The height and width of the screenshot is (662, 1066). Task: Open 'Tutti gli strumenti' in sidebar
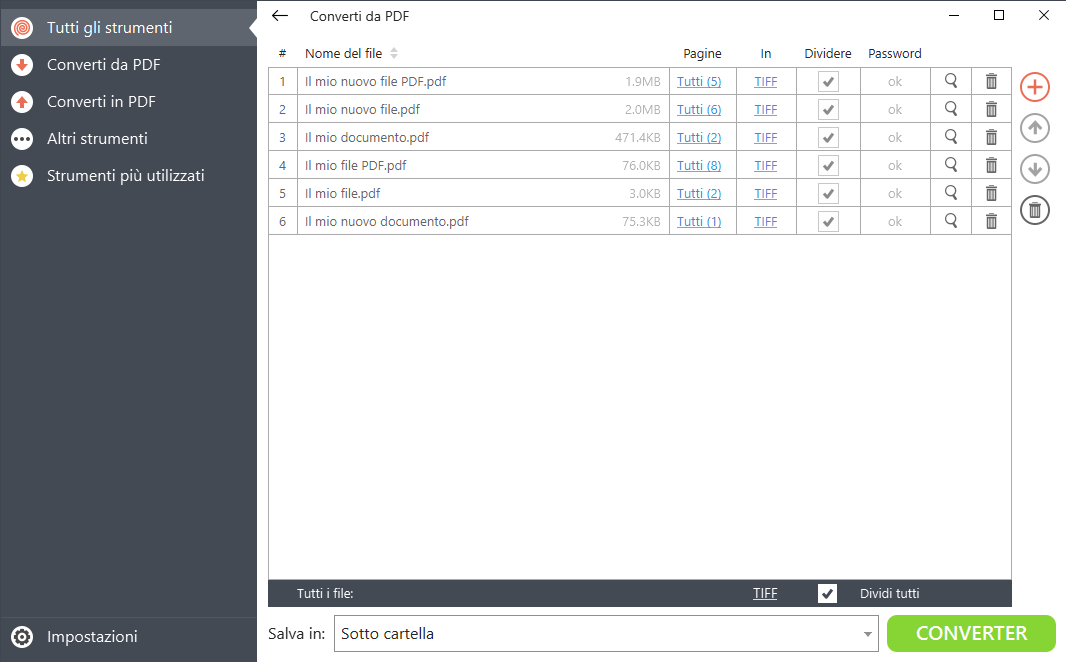[x=128, y=28]
